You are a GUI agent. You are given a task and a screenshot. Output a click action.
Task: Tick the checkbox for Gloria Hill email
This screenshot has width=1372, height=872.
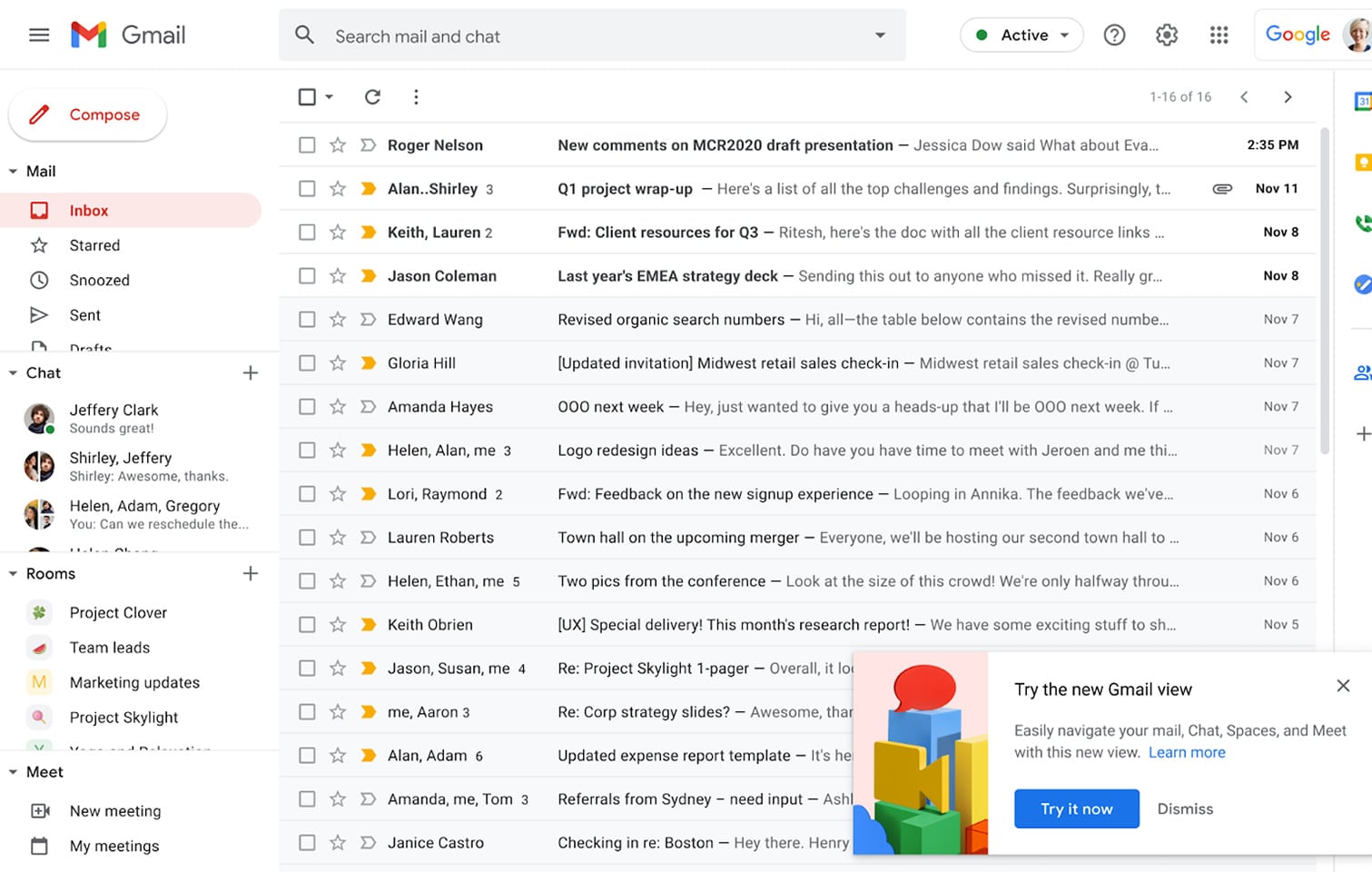tap(307, 363)
